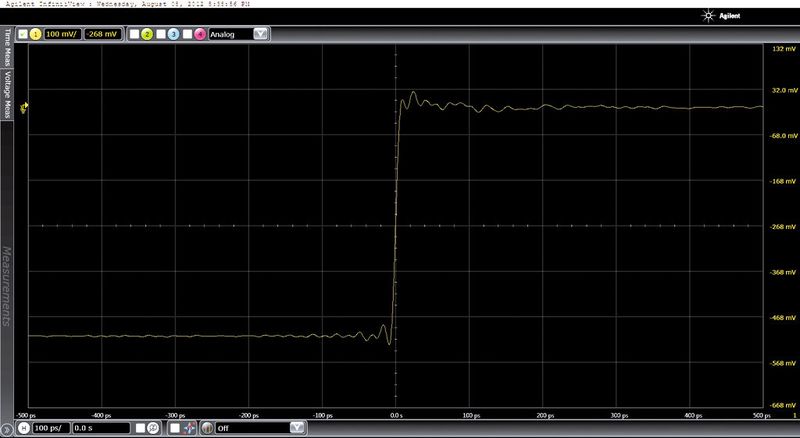Click the -68.0 mV axis label

point(784,136)
